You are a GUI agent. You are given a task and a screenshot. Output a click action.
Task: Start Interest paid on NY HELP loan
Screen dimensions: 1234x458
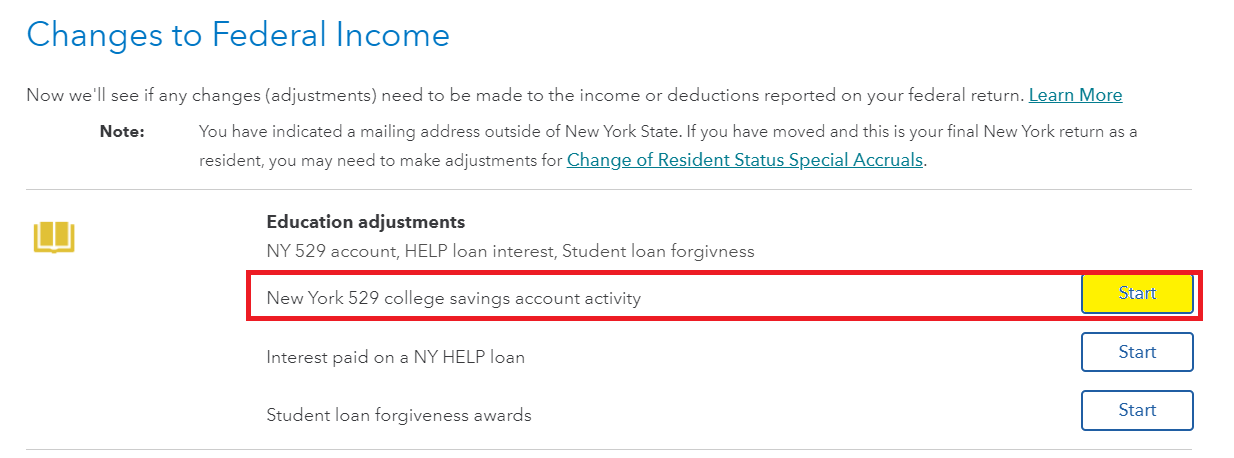coord(1137,352)
